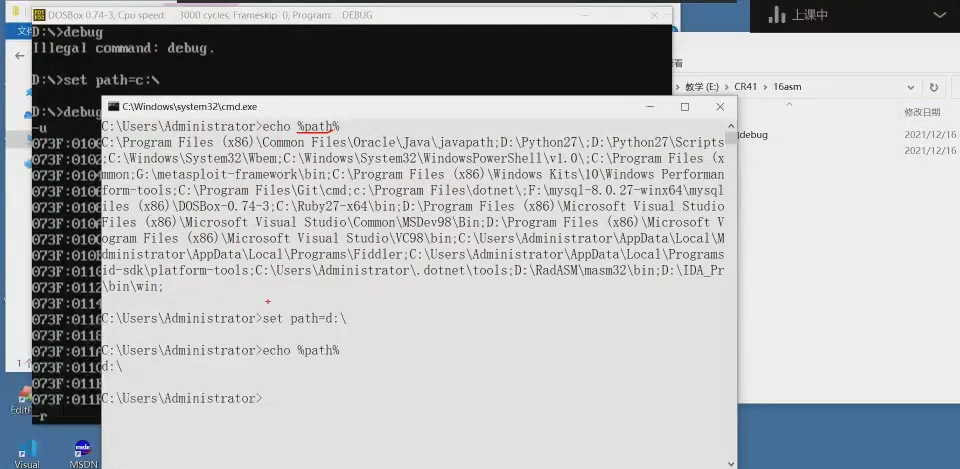
Task: Click the cmd.exe title bar text
Action: tap(190, 107)
